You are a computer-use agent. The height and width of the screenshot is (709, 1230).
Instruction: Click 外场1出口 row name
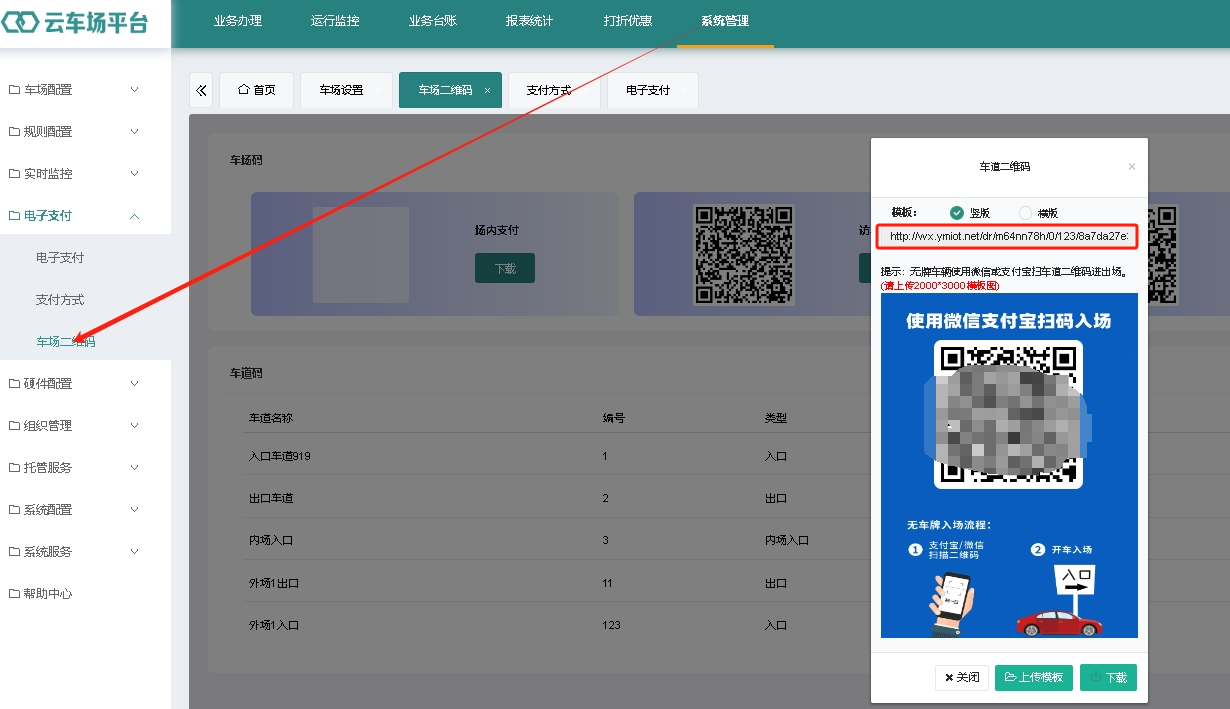click(x=274, y=583)
